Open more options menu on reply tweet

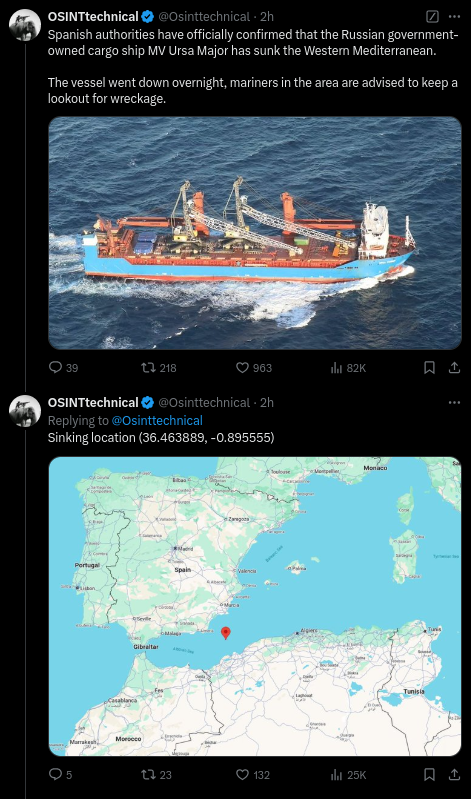pyautogui.click(x=454, y=403)
